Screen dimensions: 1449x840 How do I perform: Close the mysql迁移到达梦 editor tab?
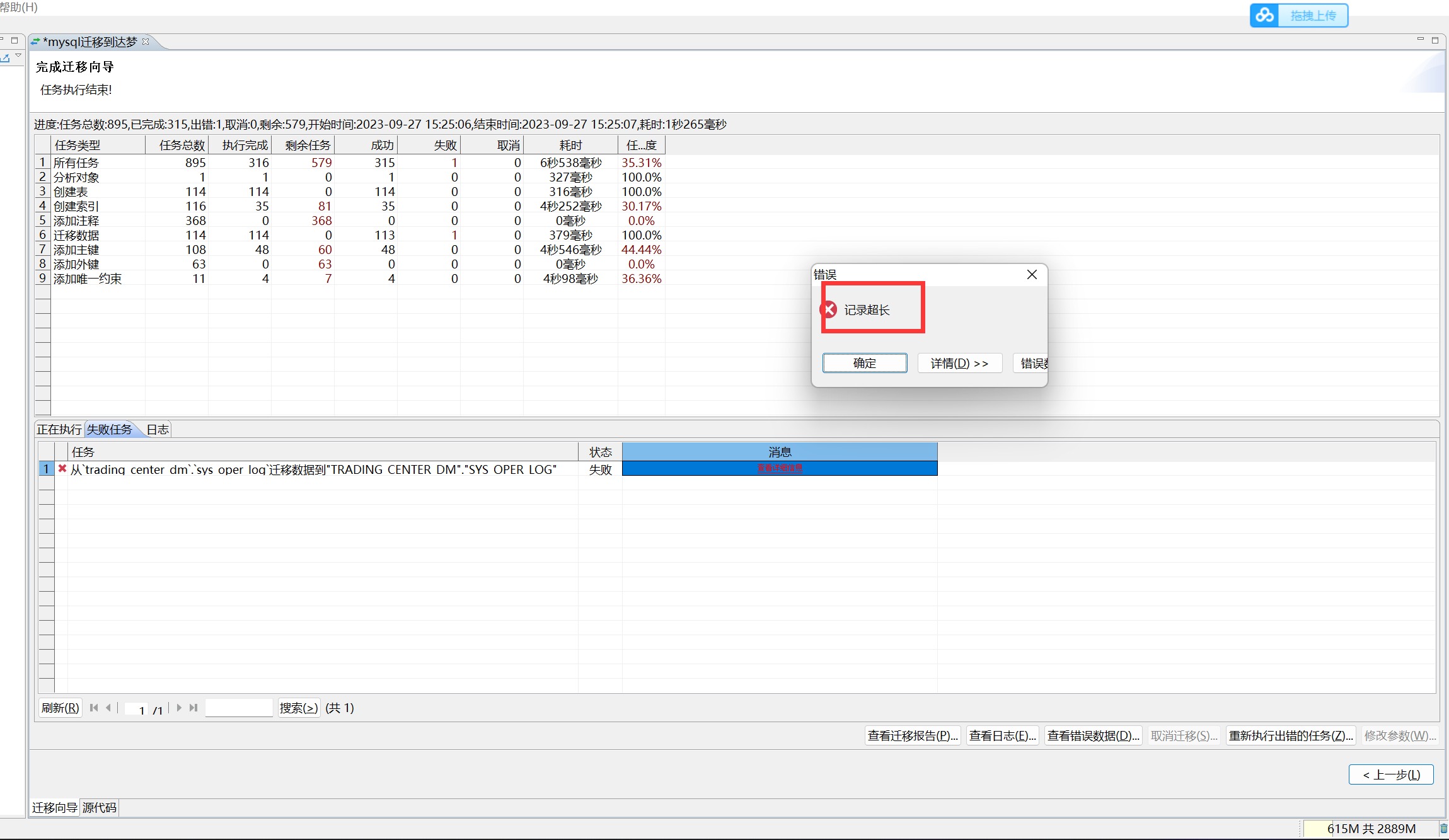click(x=146, y=42)
